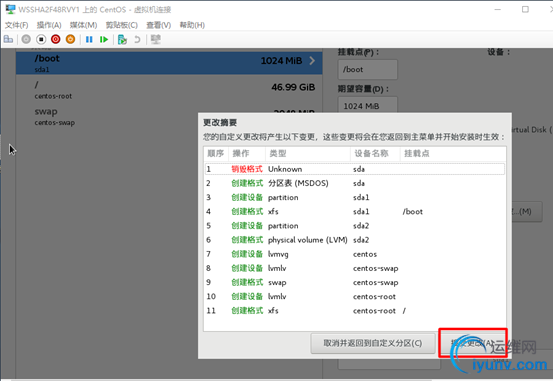Click the green Reset/Resume icon
This screenshot has width=553, height=381.
coord(104,40)
